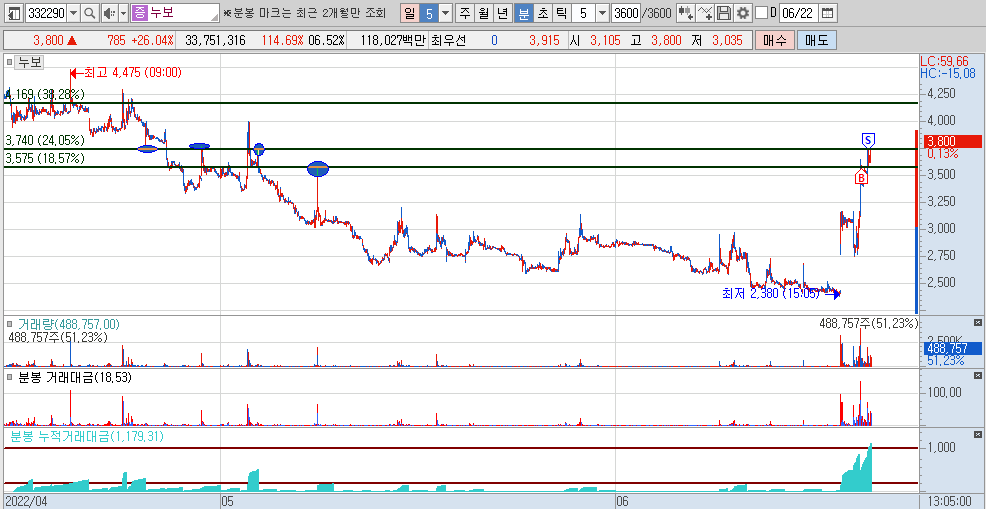
Task: Close the 거래량 volume panel
Action: click(978, 323)
